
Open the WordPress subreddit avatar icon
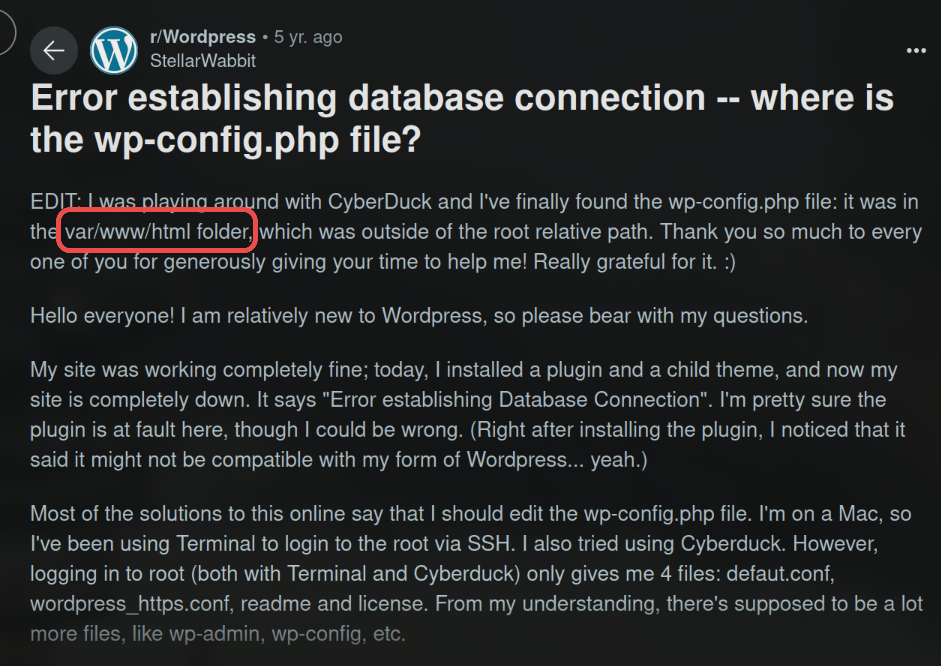pos(114,50)
